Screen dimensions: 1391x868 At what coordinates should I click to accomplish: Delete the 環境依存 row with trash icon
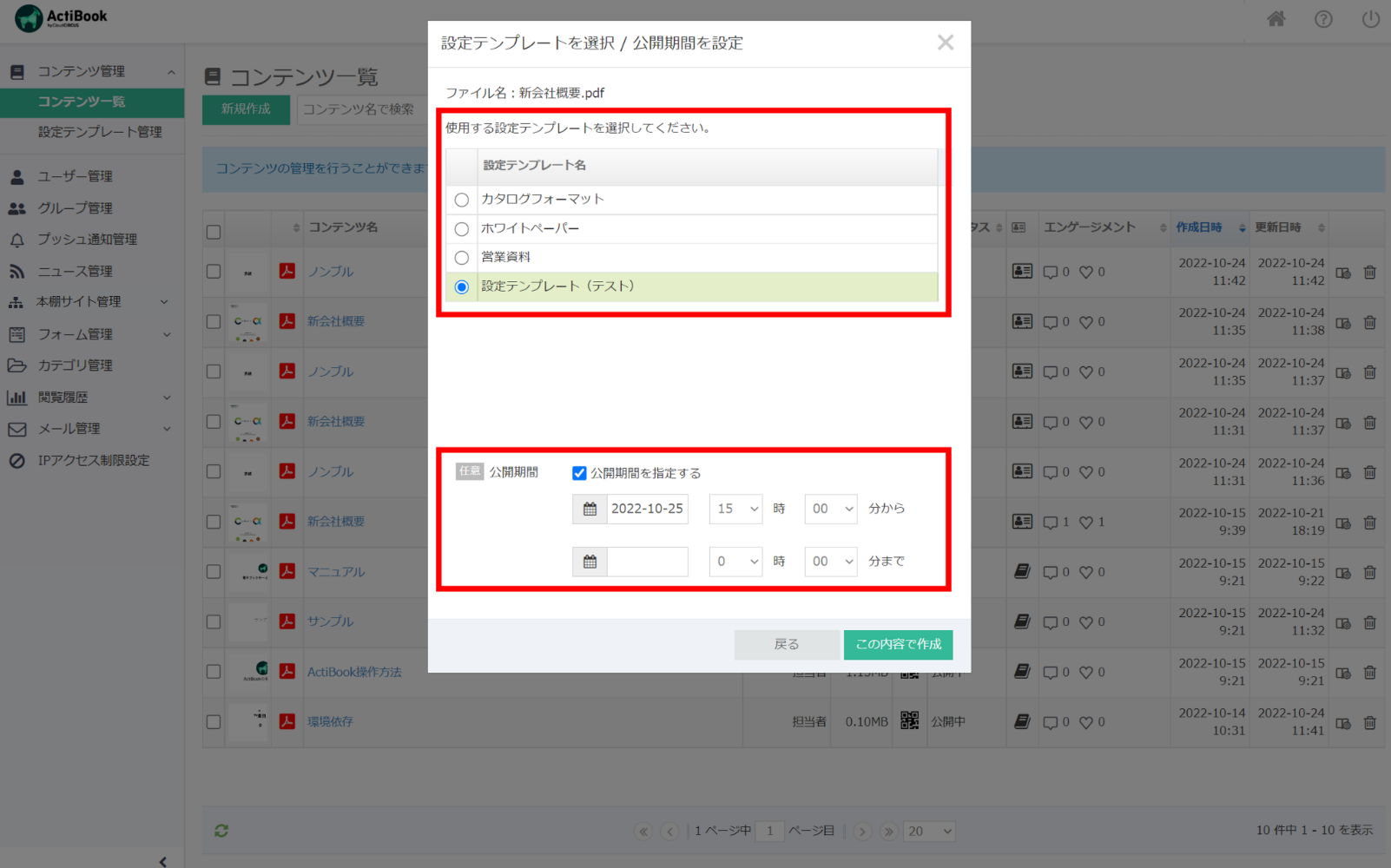pyautogui.click(x=1369, y=722)
